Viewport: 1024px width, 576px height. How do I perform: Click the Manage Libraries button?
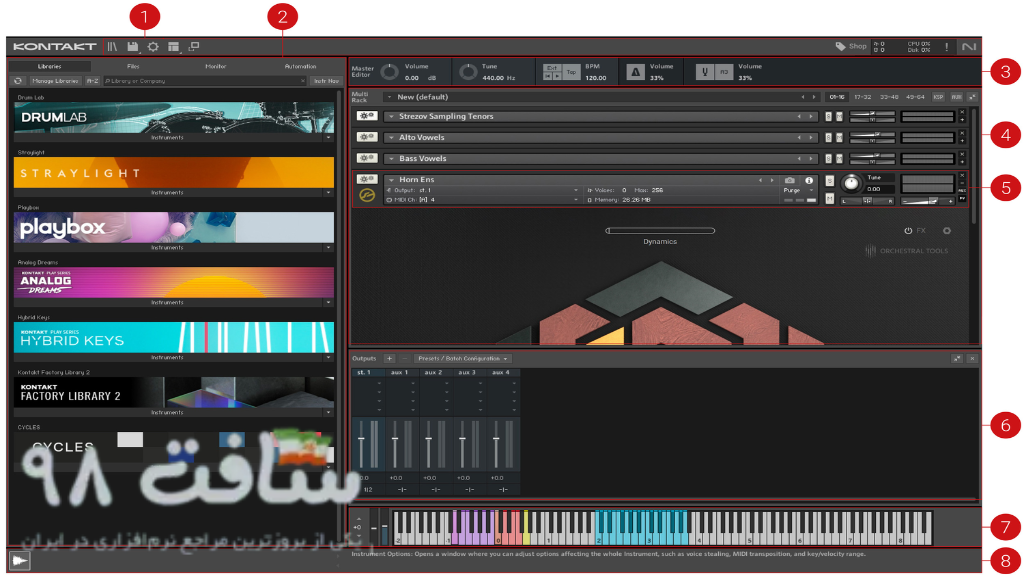point(55,81)
